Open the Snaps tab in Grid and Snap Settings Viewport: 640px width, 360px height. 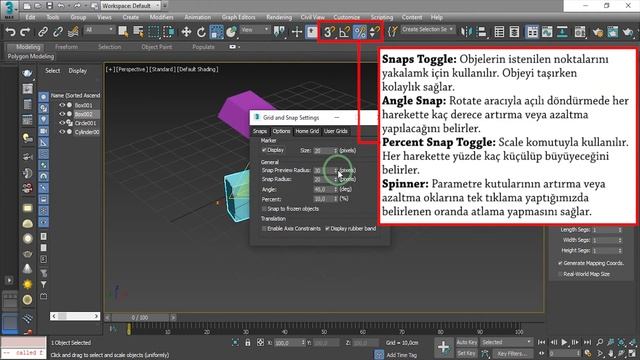click(260, 131)
